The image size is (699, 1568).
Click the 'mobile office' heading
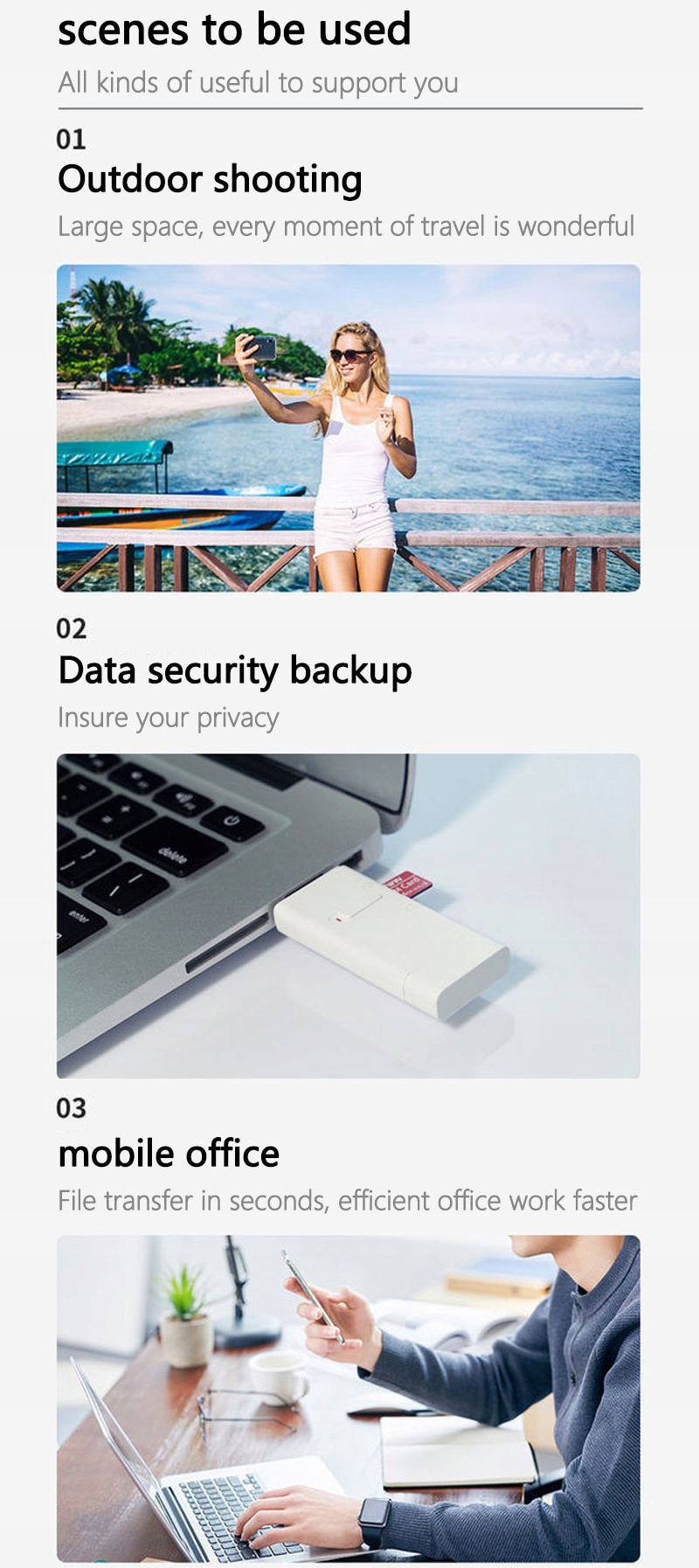click(x=169, y=1154)
